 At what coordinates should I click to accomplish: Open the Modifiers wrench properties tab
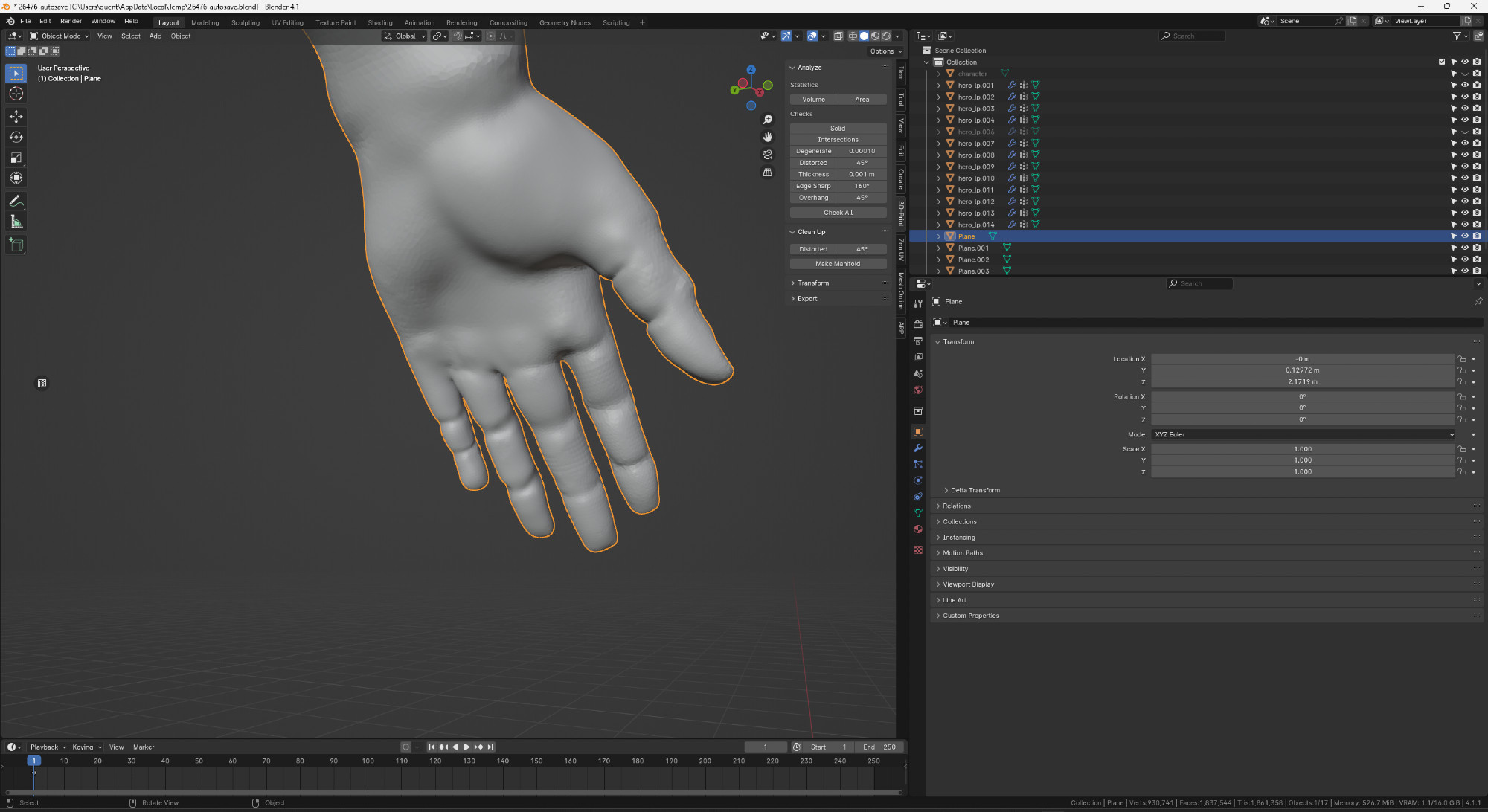point(918,448)
